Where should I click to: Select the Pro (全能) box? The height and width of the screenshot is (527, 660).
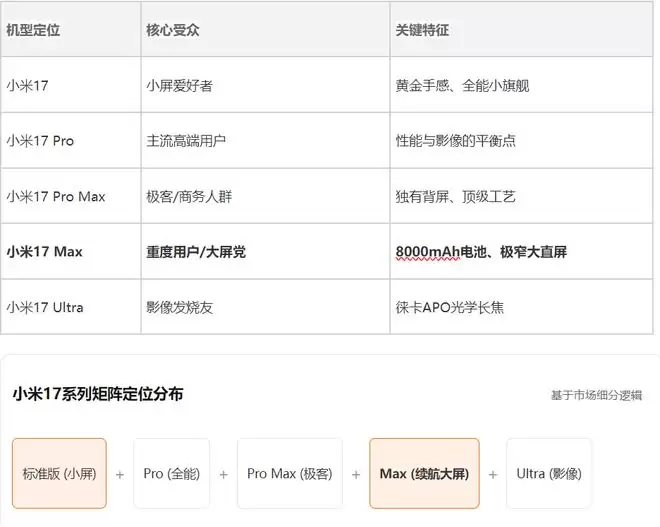coord(171,473)
